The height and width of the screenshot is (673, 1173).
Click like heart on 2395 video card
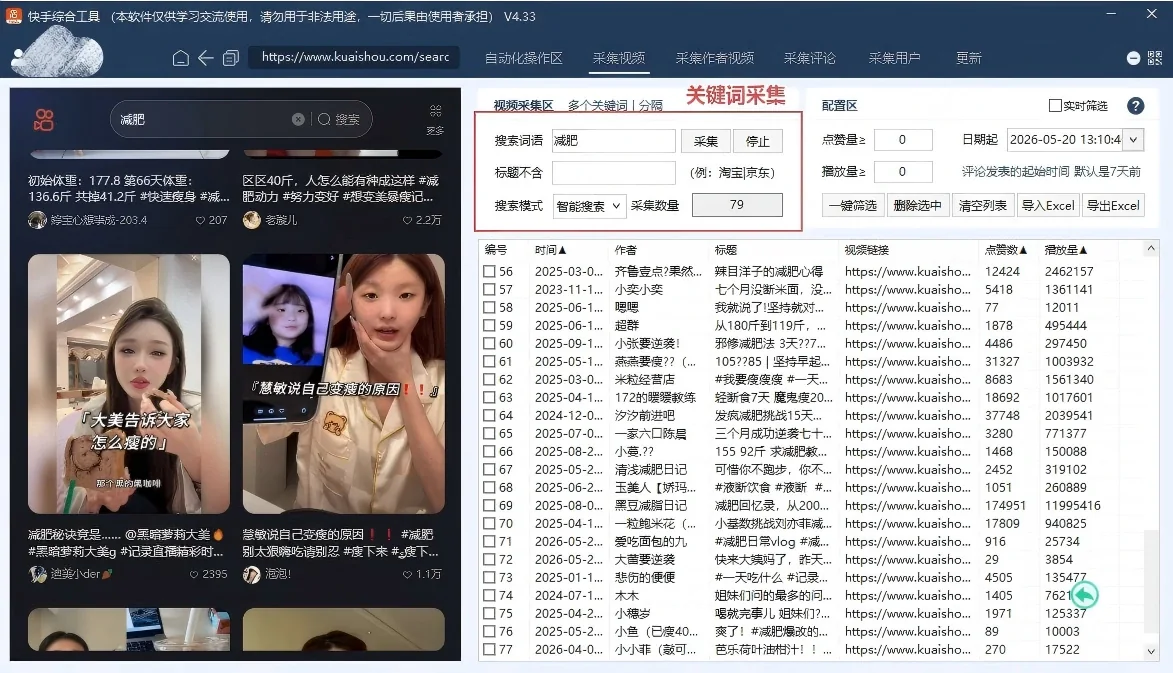coord(194,574)
